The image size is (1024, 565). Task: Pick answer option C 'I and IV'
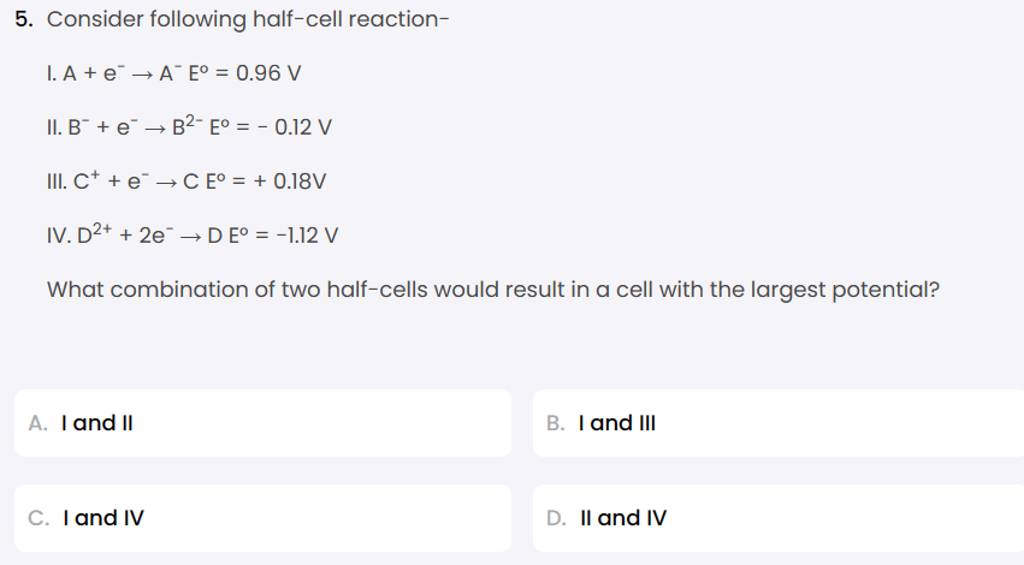262,518
